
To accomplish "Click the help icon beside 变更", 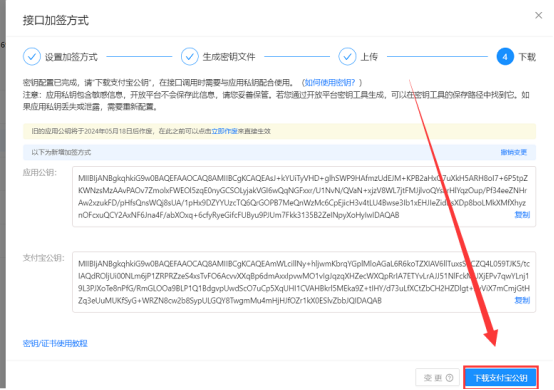I will click(449, 378).
